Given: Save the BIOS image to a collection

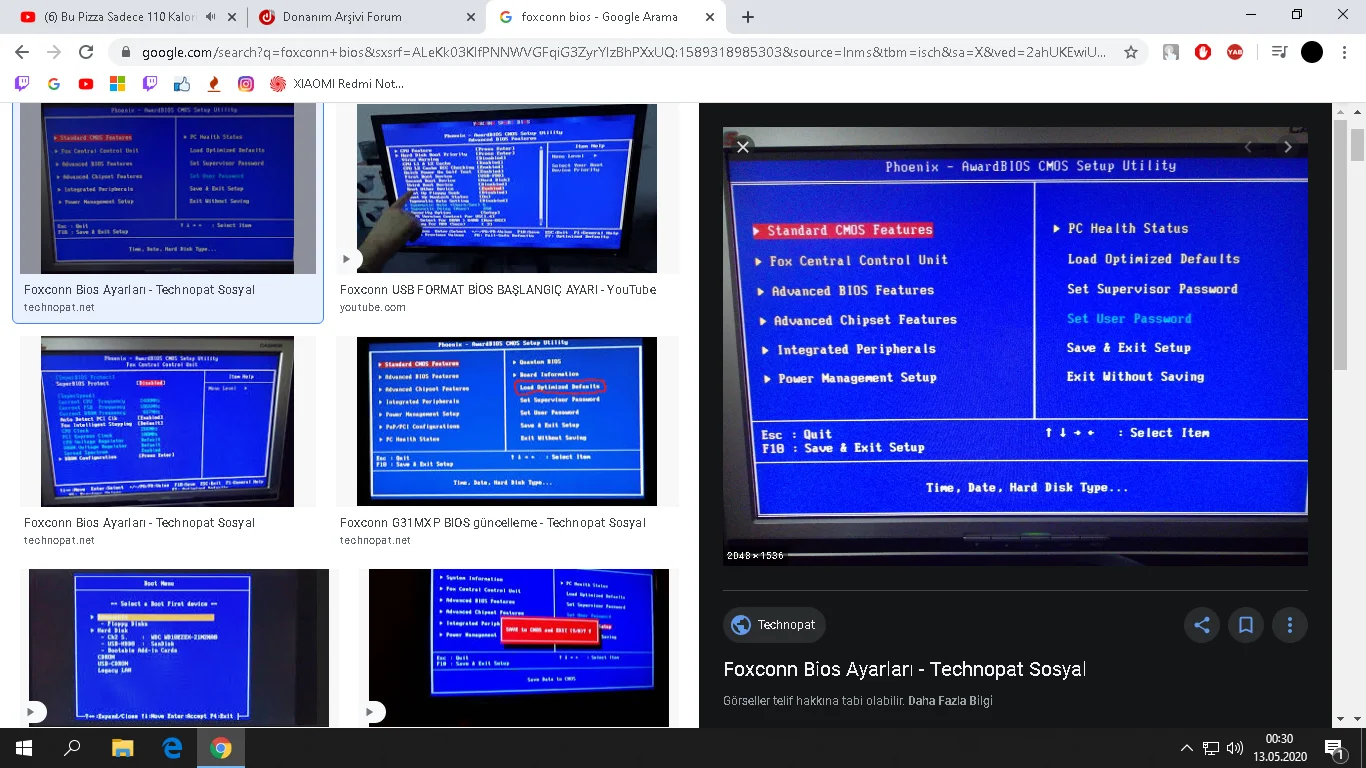Looking at the screenshot, I should (1245, 624).
